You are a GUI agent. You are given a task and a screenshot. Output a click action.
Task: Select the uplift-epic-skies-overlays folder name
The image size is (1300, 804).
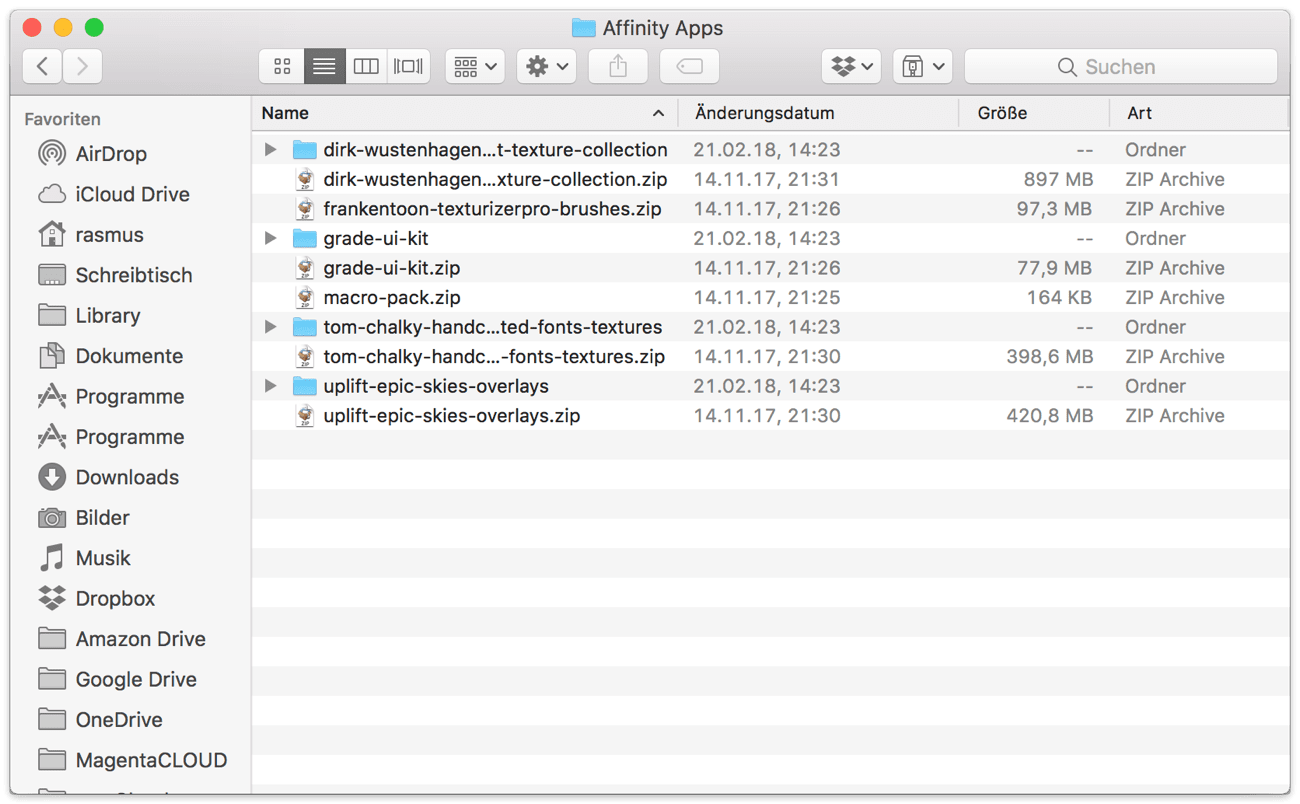436,386
